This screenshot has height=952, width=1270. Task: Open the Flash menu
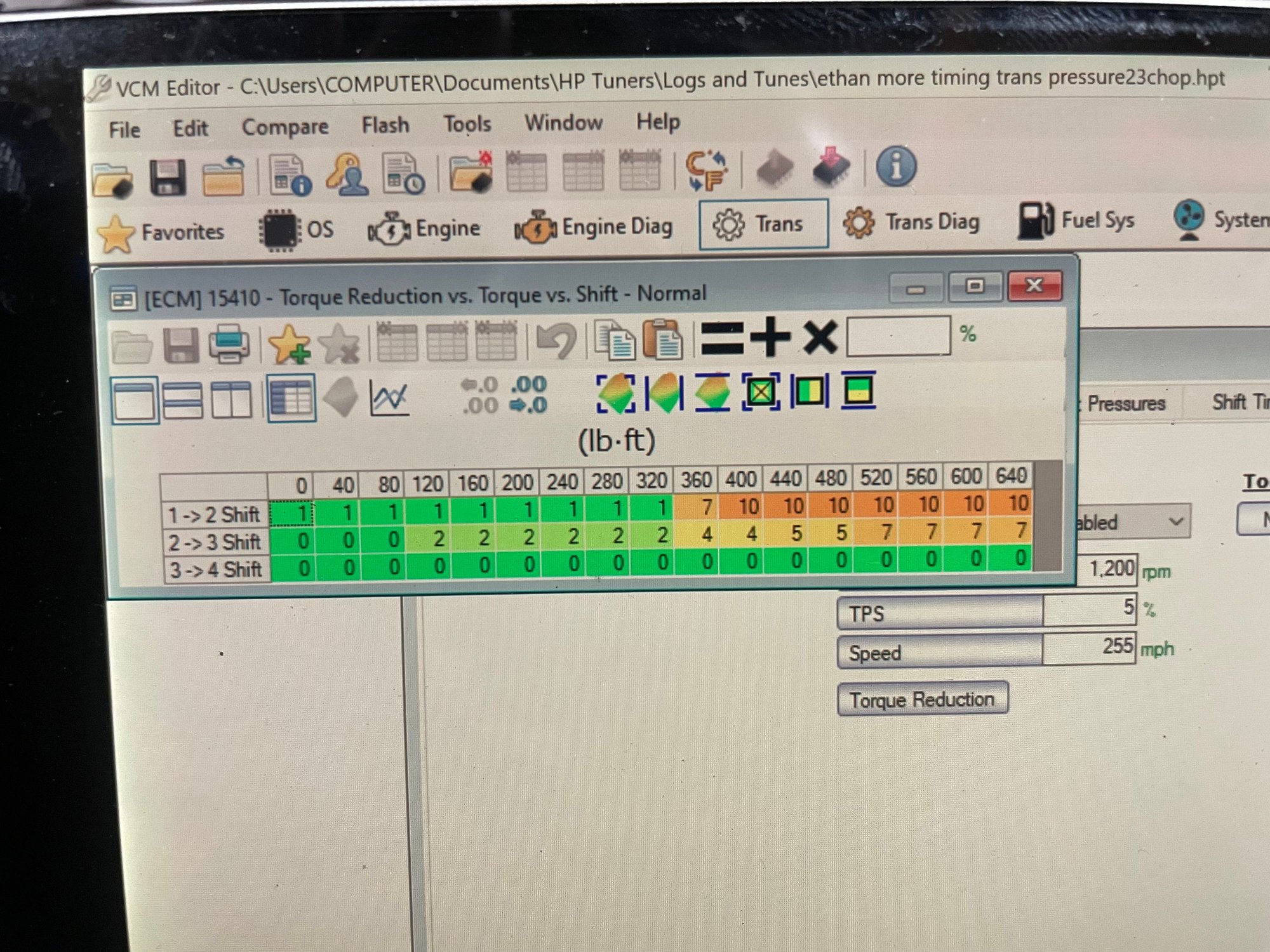coord(385,126)
